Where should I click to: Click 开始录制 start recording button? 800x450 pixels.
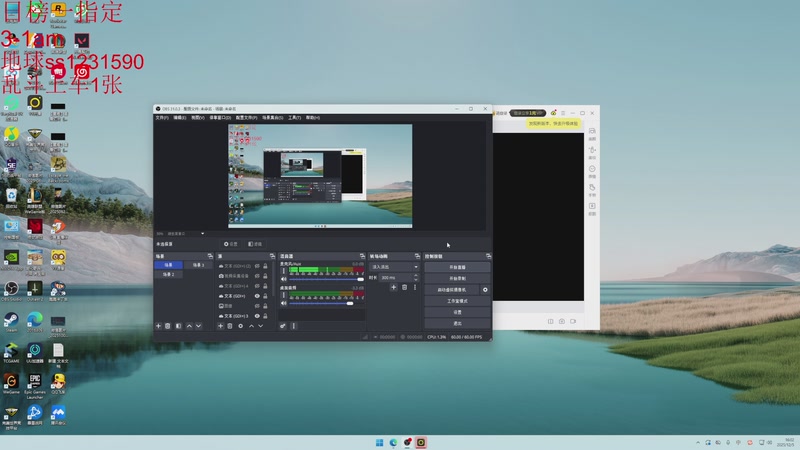tap(457, 279)
